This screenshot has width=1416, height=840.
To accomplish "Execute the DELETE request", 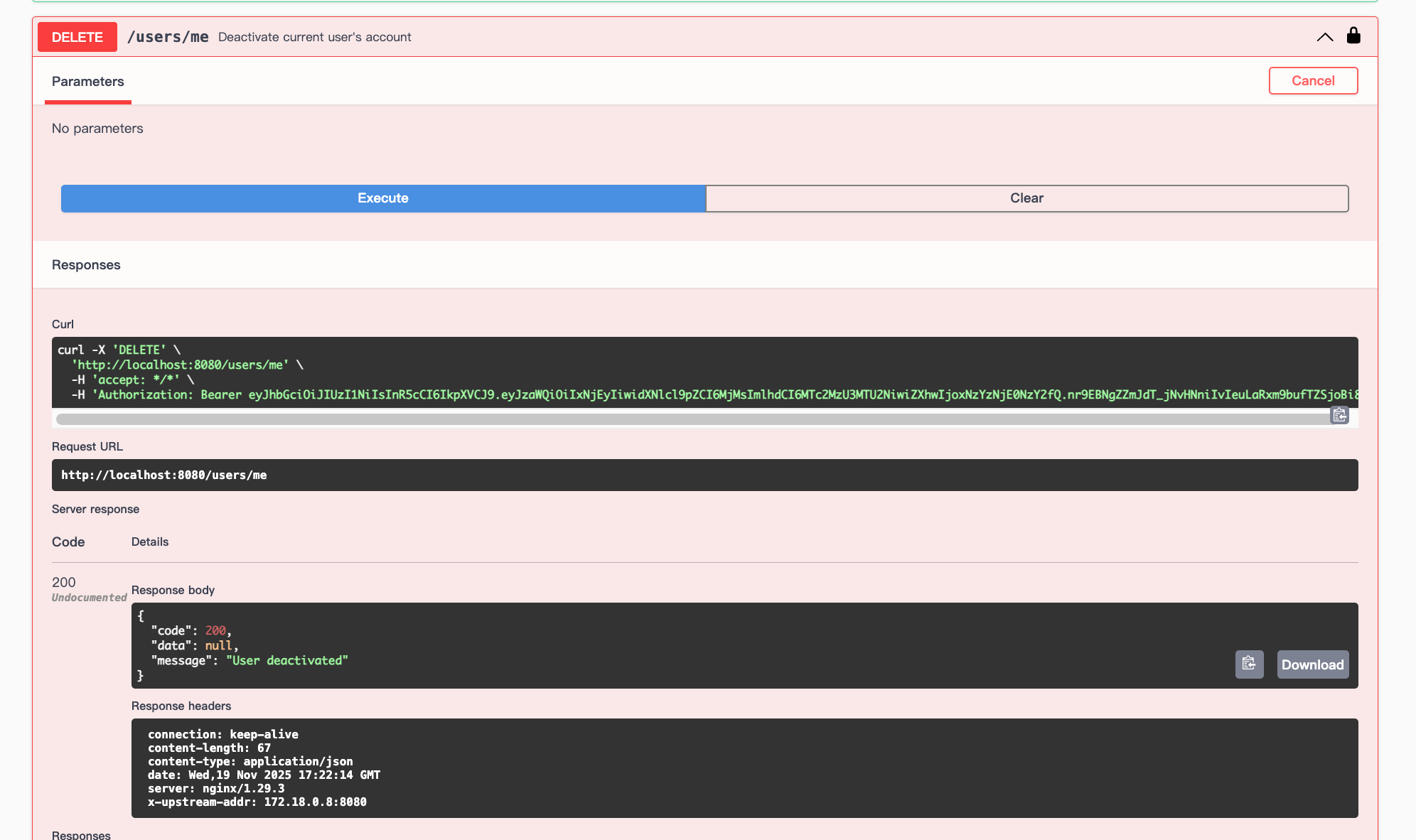I will click(x=382, y=198).
